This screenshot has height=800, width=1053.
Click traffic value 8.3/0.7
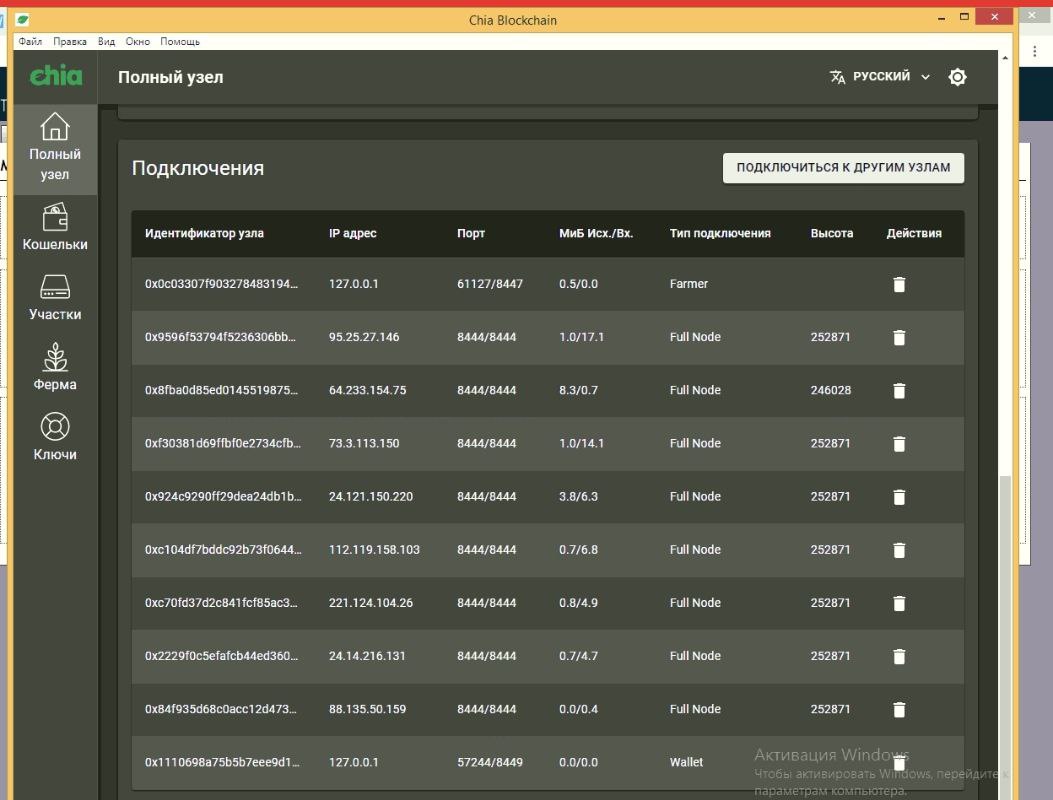coord(578,390)
